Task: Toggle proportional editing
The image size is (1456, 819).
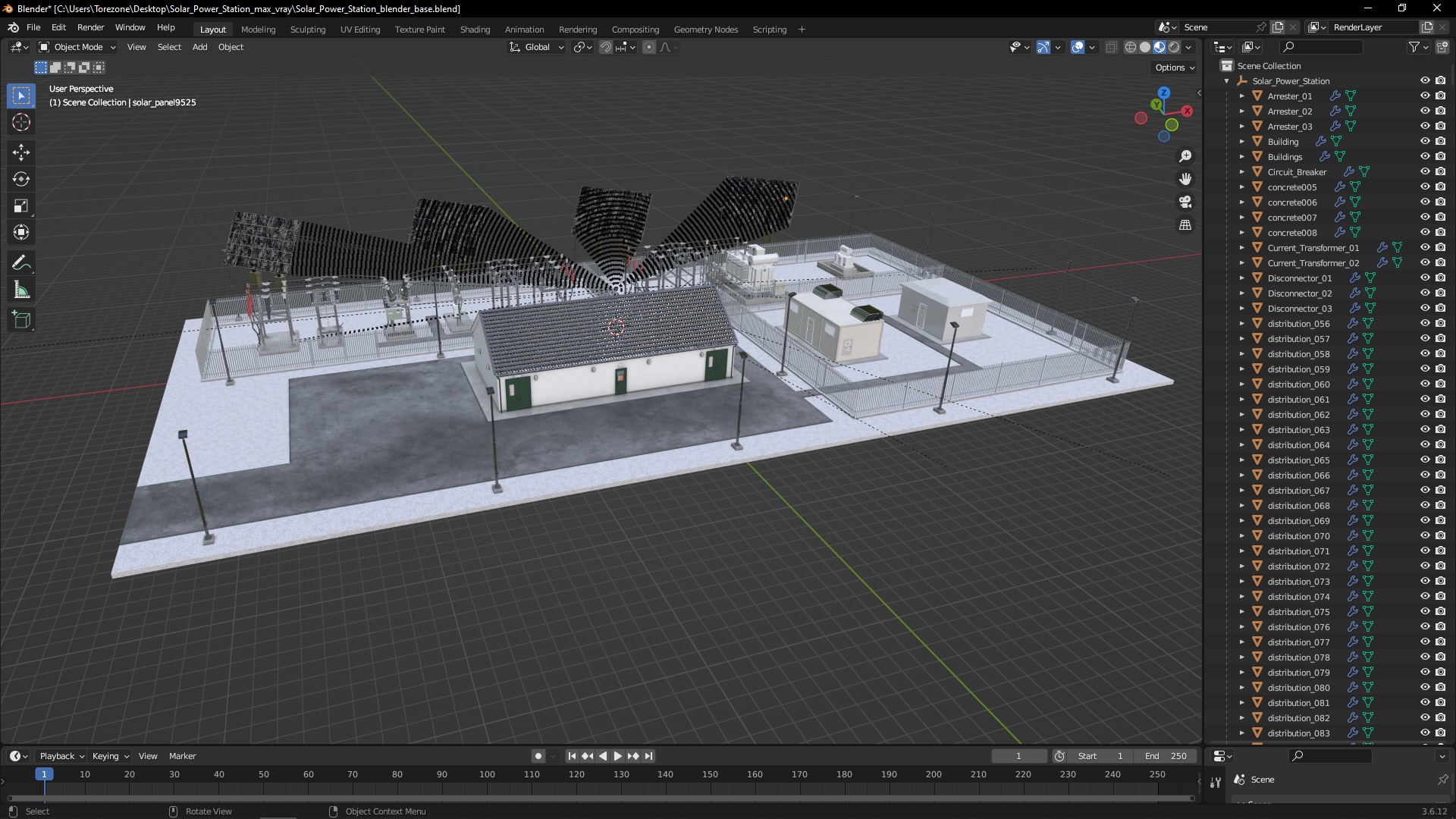Action: tap(649, 47)
